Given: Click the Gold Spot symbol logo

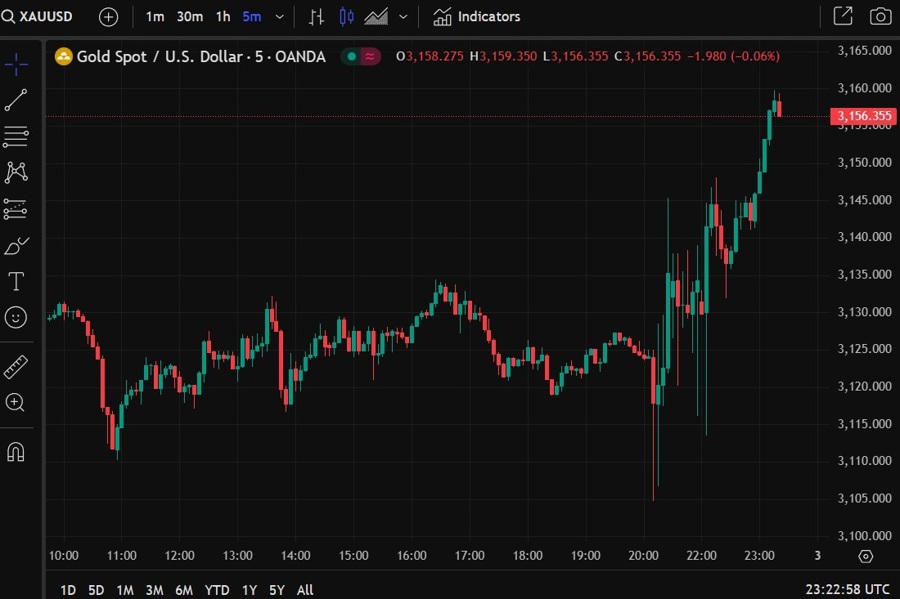Looking at the screenshot, I should (x=63, y=56).
